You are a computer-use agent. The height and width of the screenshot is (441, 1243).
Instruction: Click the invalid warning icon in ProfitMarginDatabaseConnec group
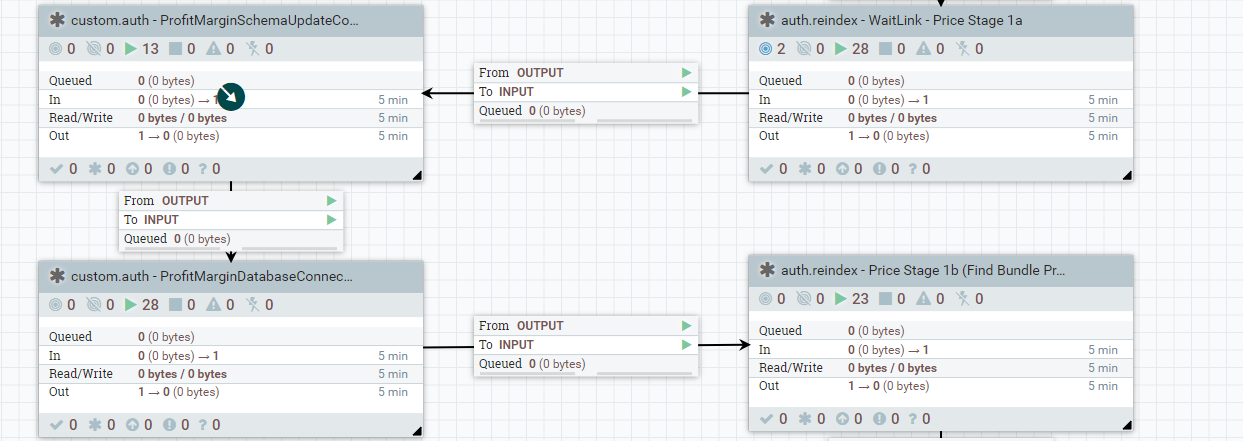pyautogui.click(x=211, y=305)
